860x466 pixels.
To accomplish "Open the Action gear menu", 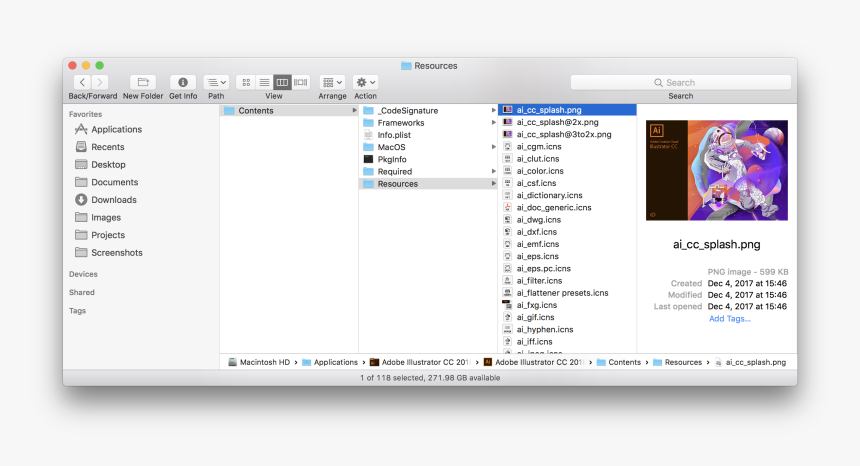I will tap(365, 82).
